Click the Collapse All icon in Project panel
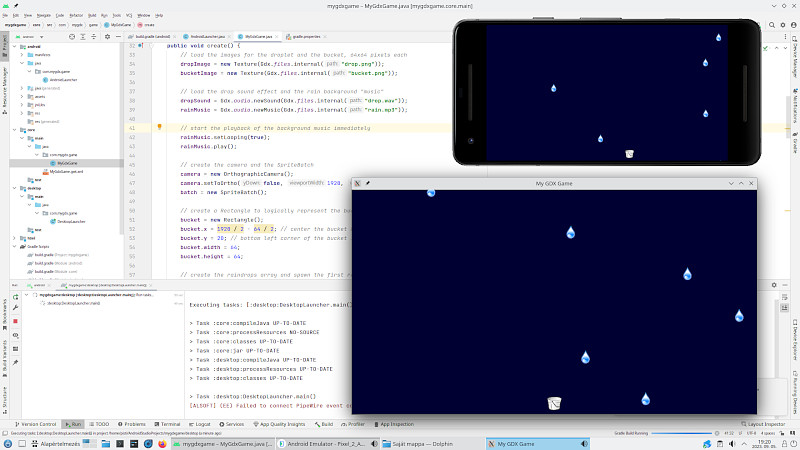 [93, 37]
